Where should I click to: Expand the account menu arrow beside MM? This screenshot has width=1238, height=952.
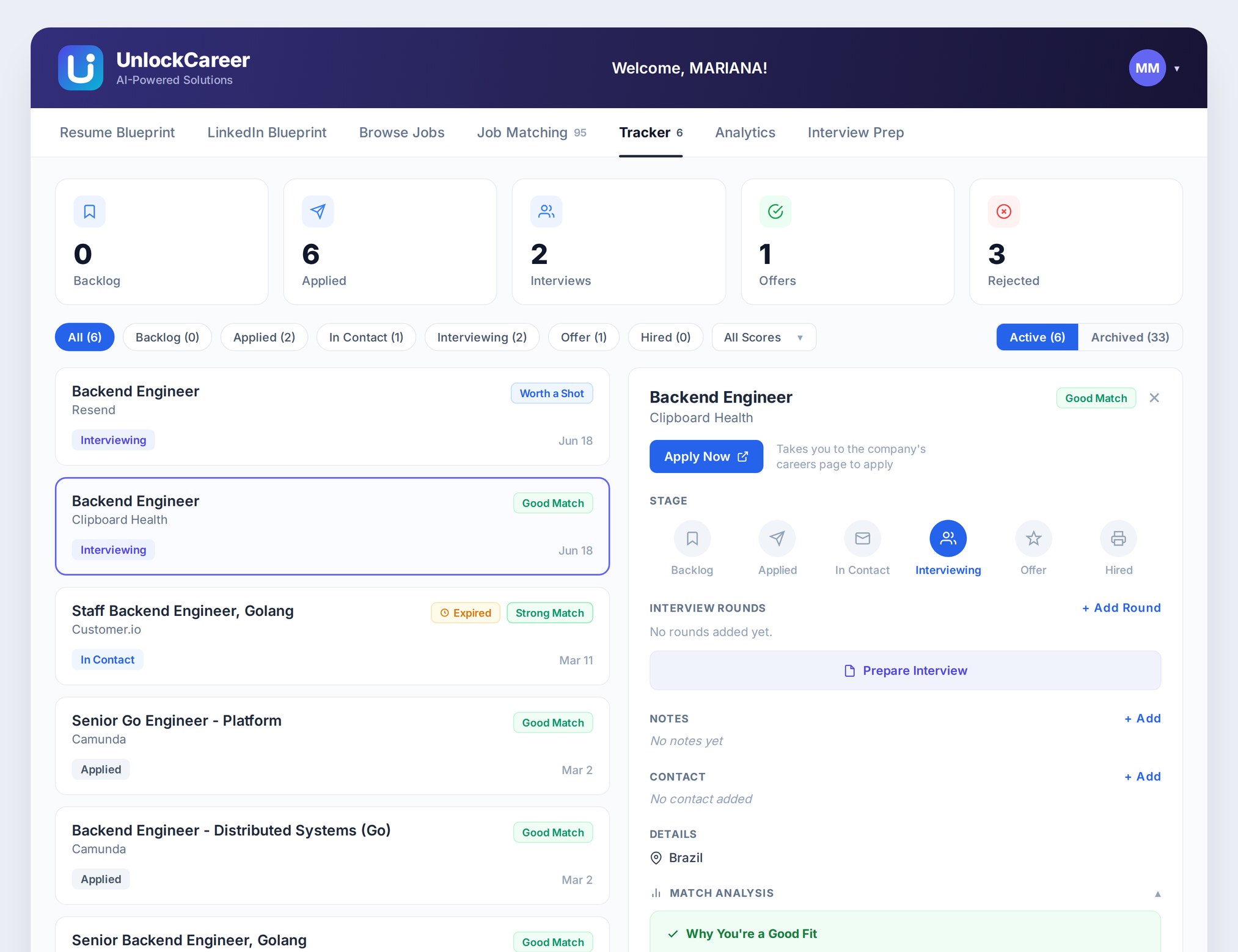[x=1177, y=68]
